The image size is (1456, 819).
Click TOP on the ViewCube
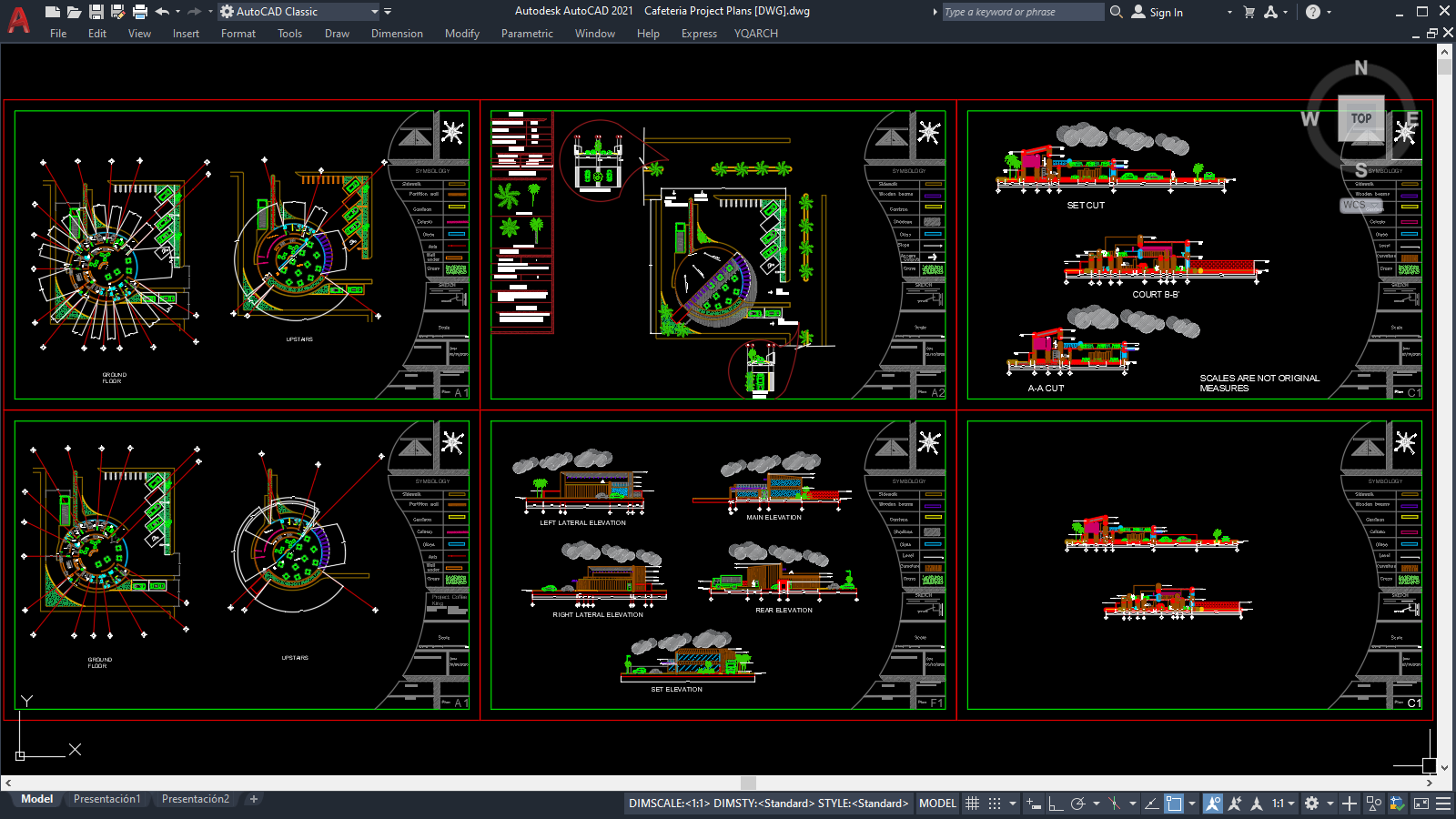1360,118
